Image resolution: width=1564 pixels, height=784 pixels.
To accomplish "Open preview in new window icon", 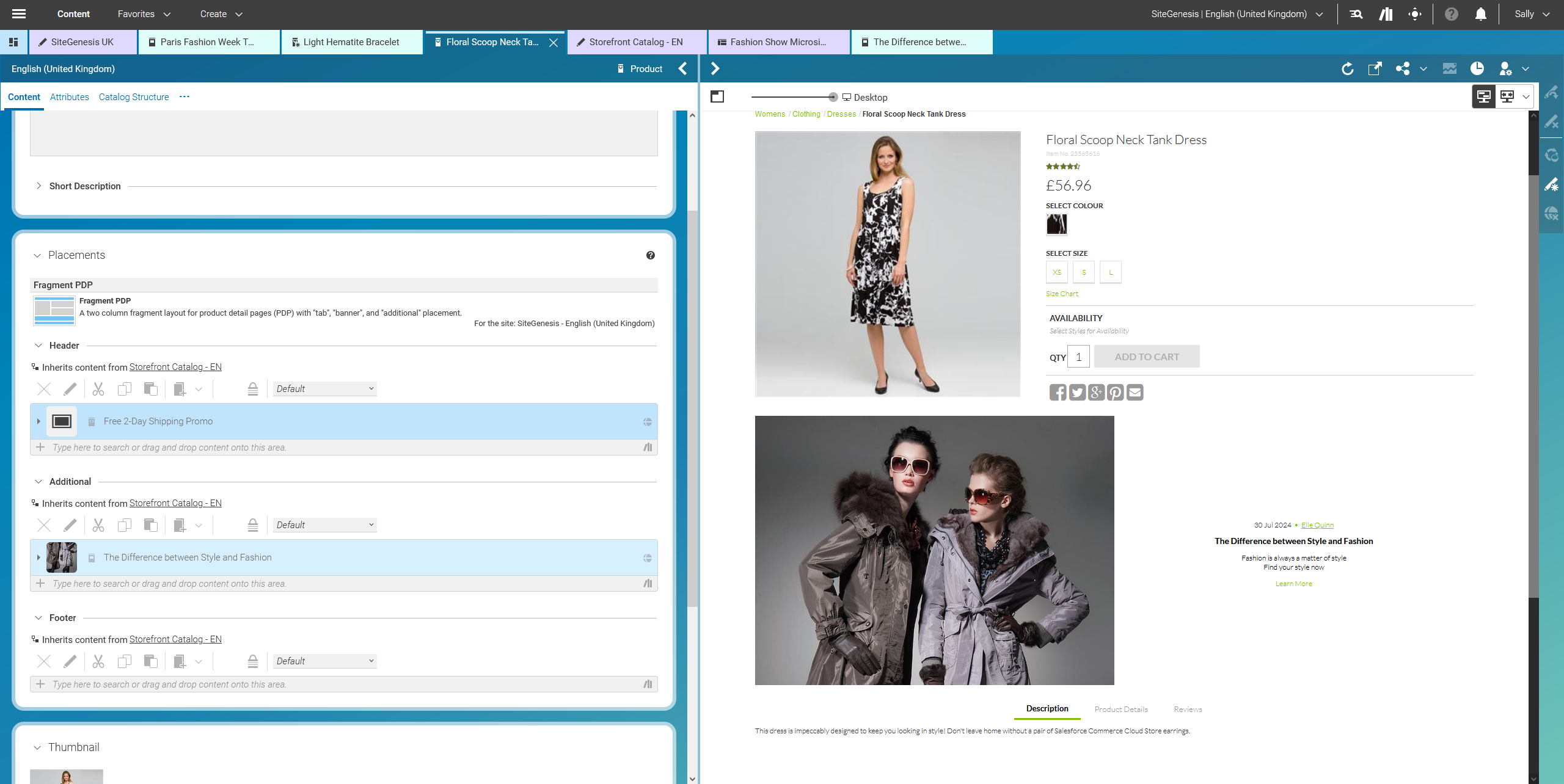I will coord(1375,69).
